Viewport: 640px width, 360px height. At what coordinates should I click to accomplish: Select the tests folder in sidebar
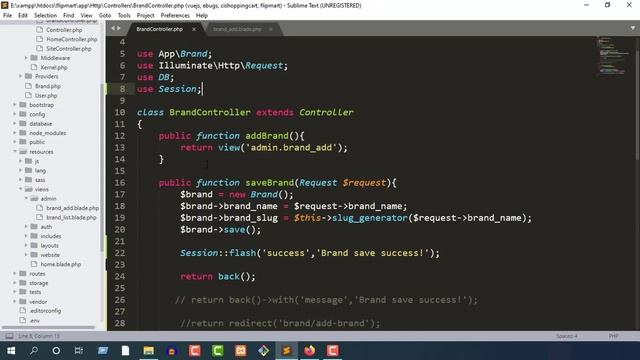pos(35,292)
